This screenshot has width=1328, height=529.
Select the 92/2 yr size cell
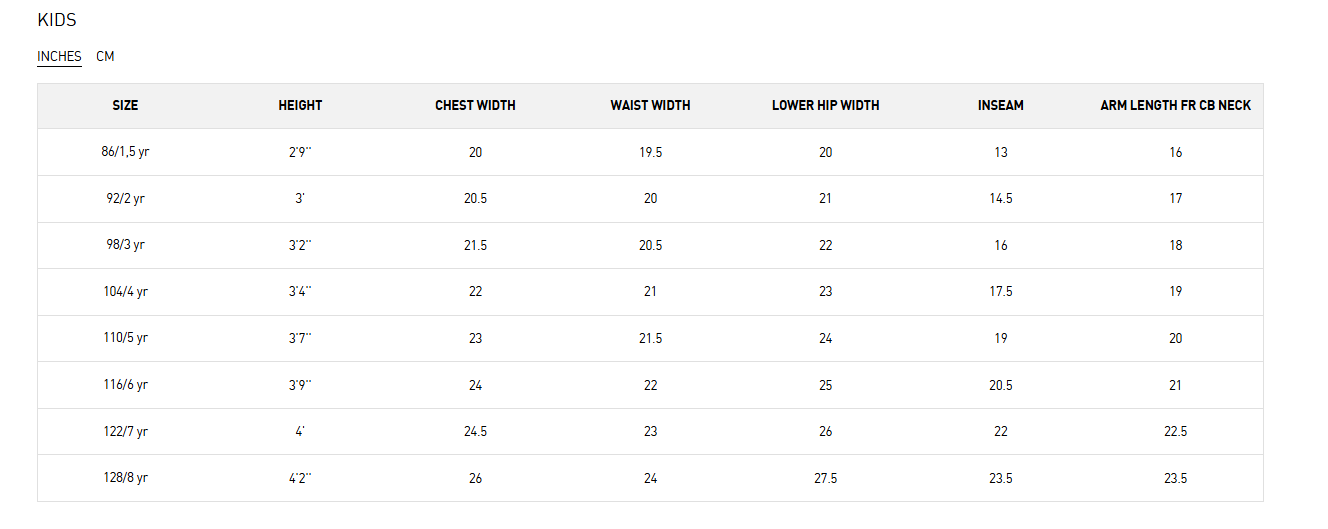(125, 199)
